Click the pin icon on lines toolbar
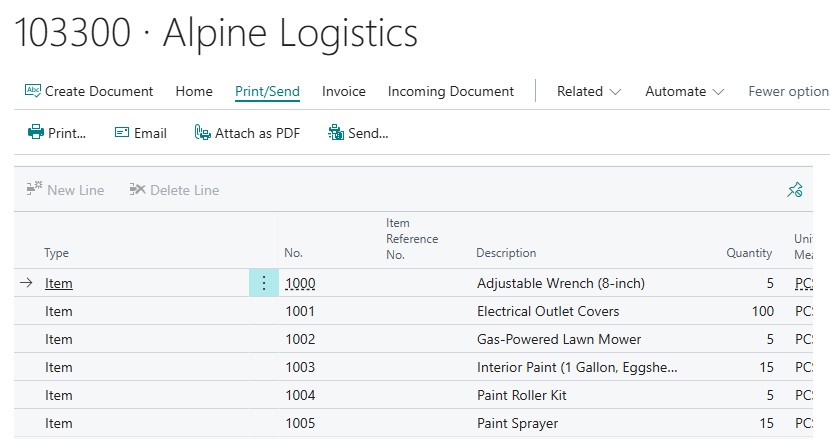Image resolution: width=830 pixels, height=439 pixels. point(795,190)
